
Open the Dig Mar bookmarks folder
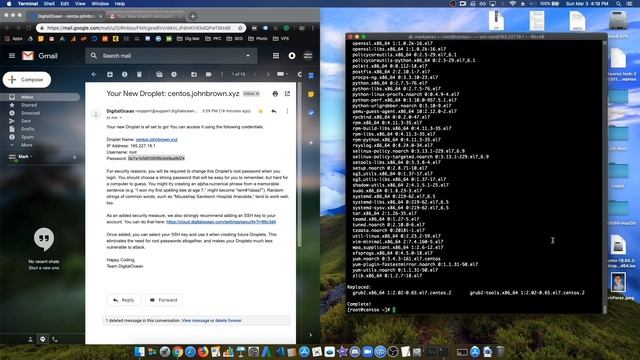coord(188,39)
